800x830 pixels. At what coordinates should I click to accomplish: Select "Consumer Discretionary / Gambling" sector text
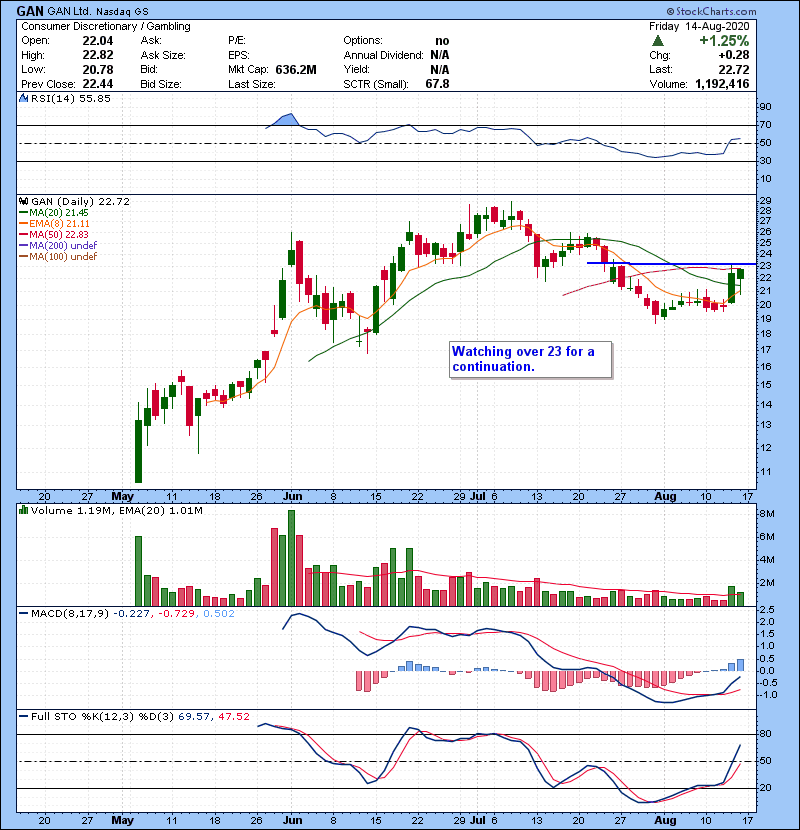(x=106, y=26)
